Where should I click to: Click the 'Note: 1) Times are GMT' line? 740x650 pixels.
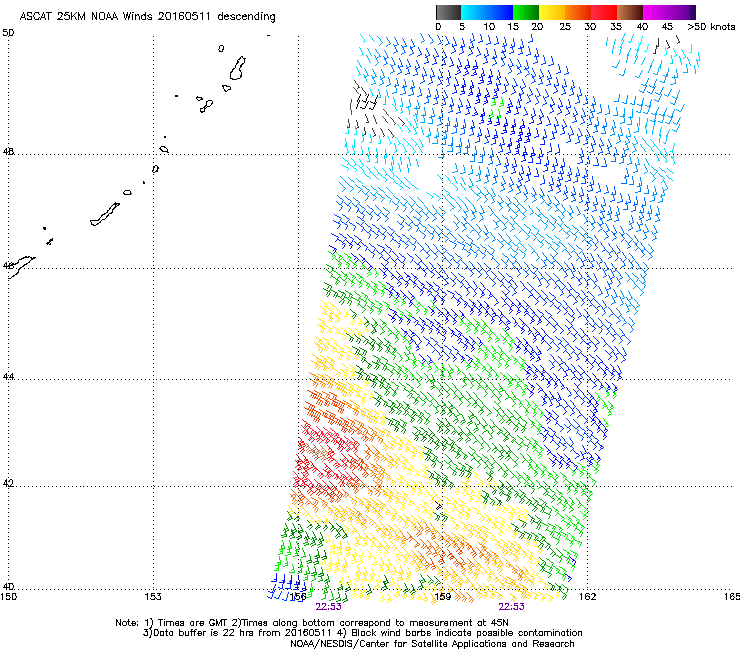point(311,623)
